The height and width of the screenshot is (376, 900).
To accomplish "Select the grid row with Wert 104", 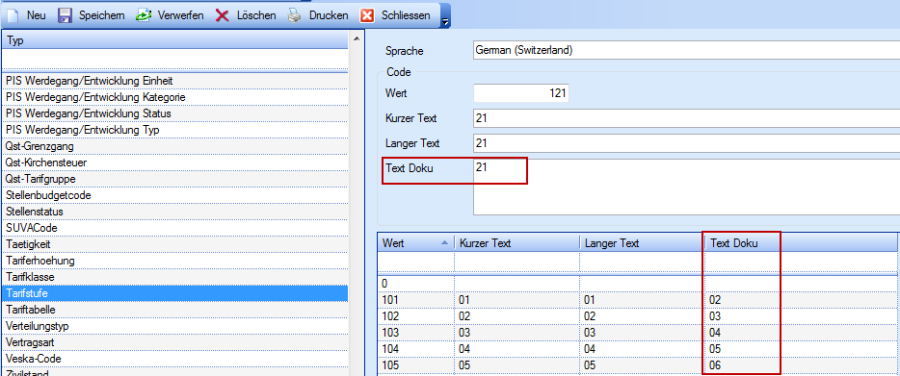I will click(x=637, y=348).
